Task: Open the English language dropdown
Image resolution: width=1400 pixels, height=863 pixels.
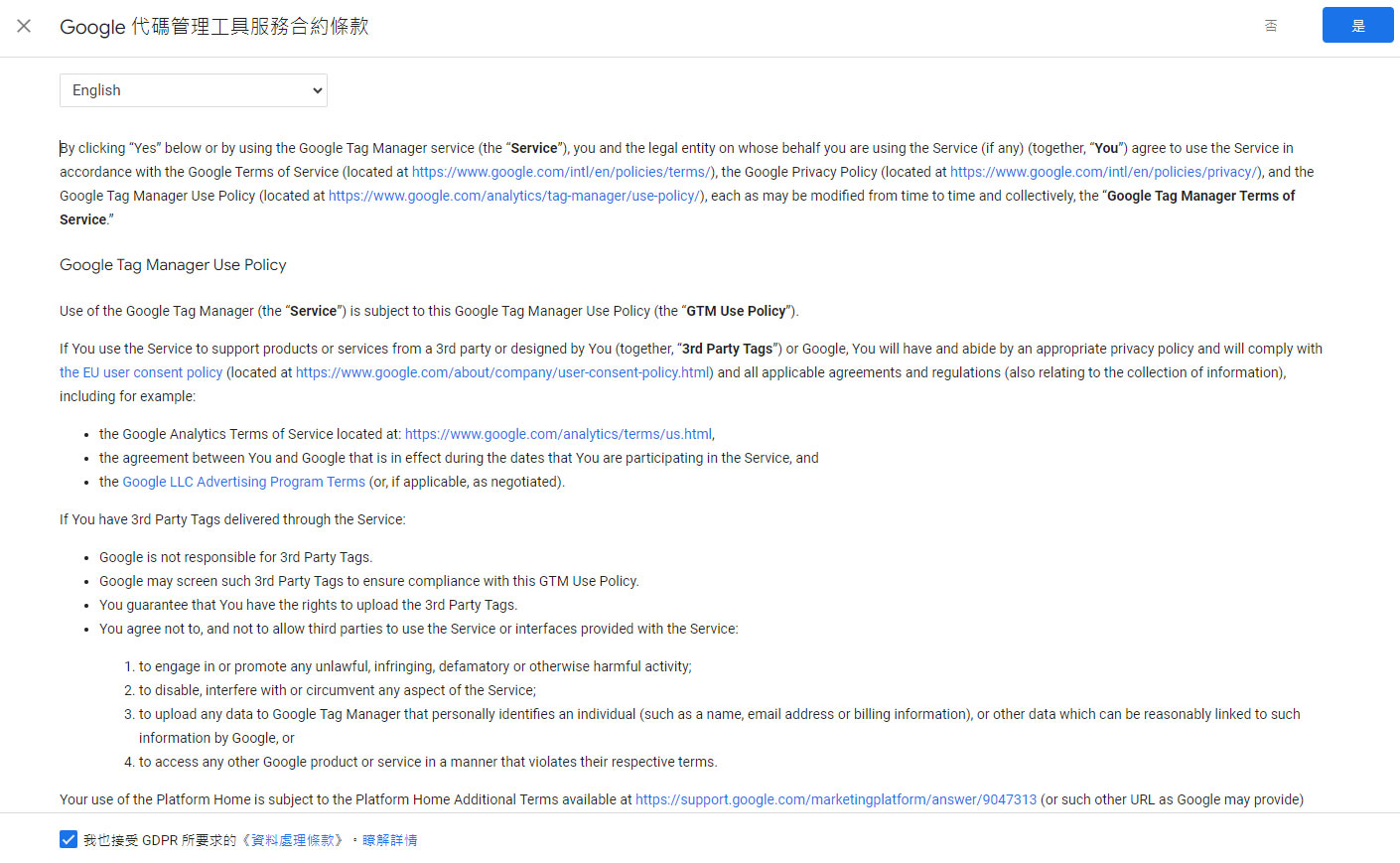Action: [x=194, y=90]
